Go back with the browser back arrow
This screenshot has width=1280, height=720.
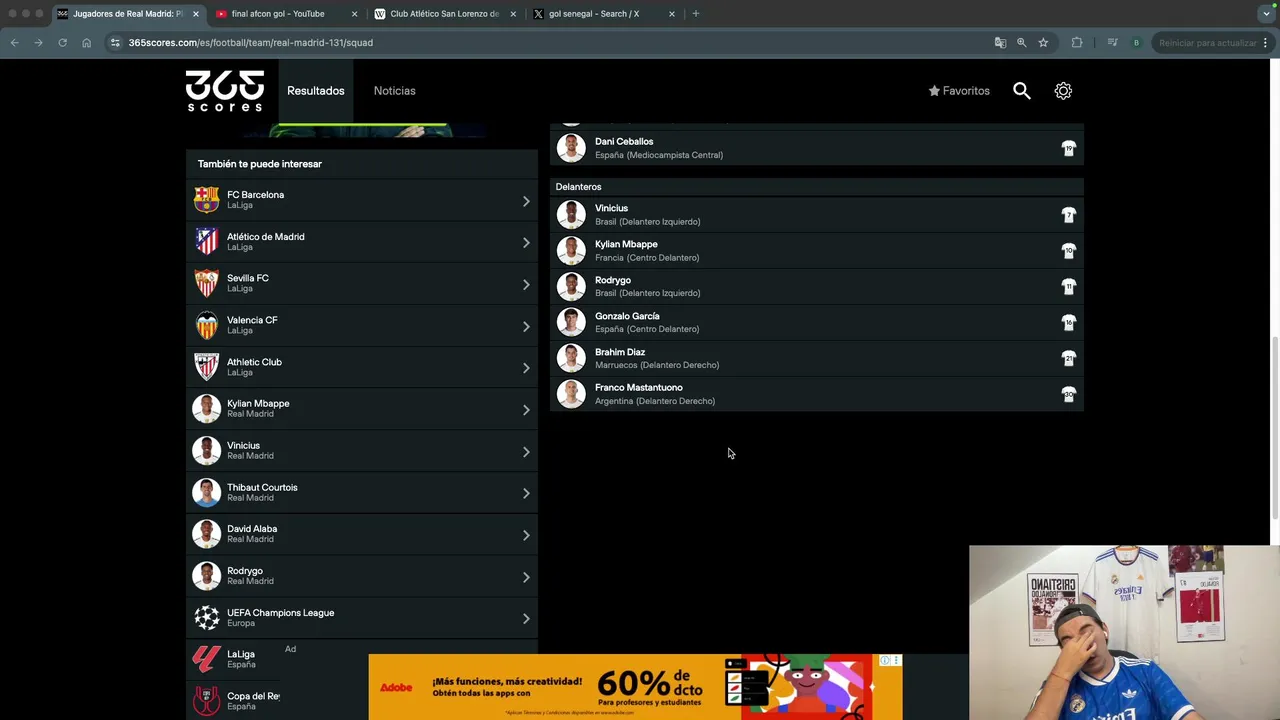14,43
